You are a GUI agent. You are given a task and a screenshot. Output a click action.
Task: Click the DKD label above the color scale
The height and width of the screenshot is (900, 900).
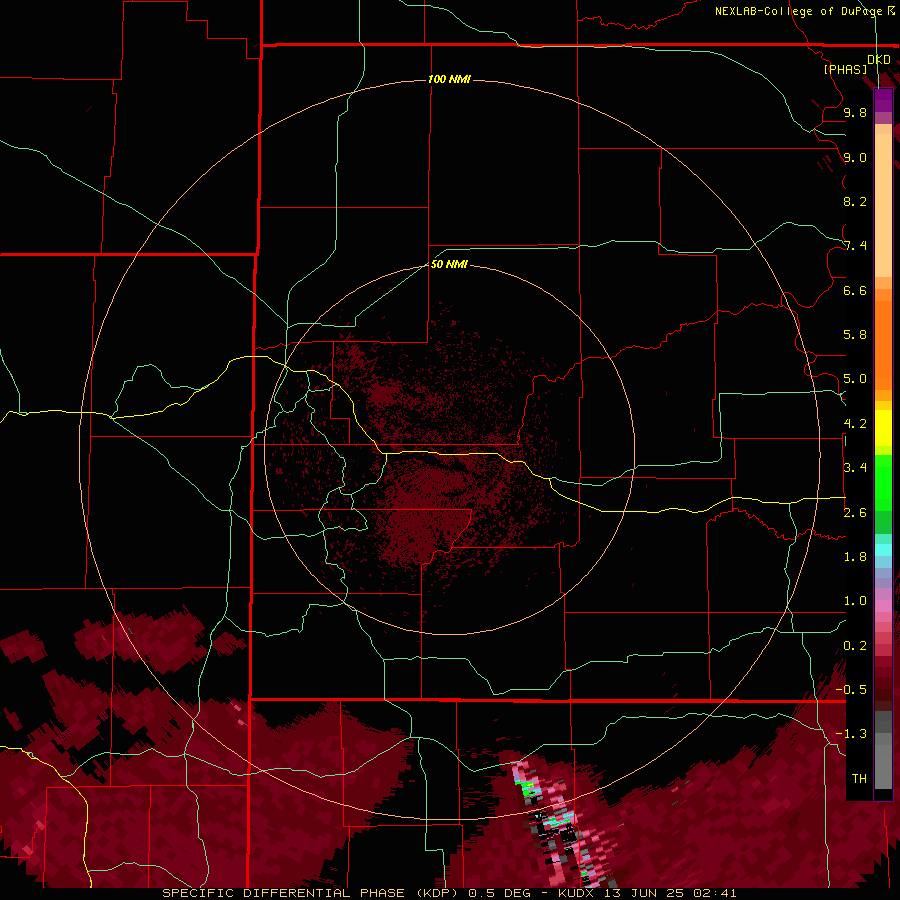pos(879,60)
